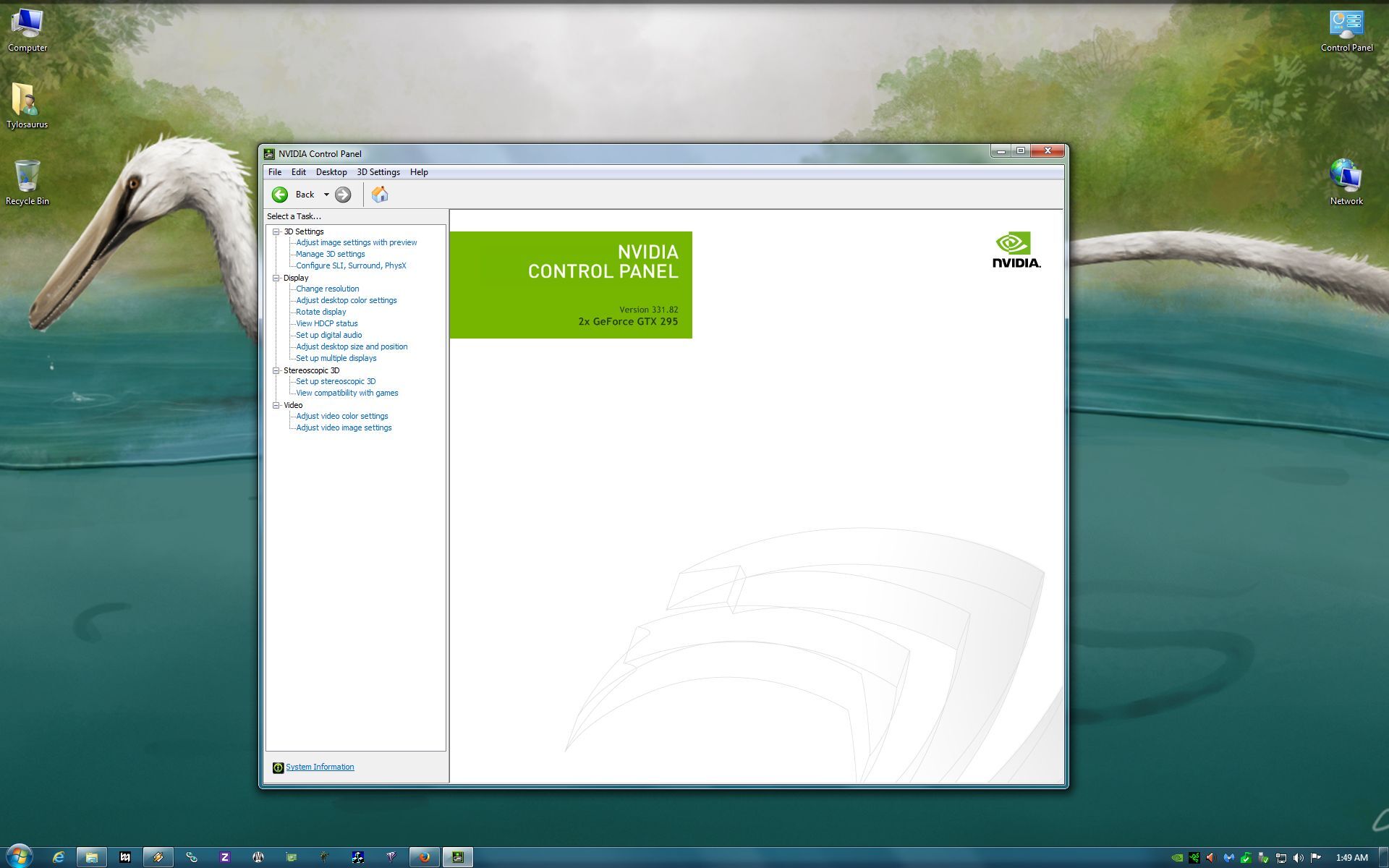Click the Show Desktop button
This screenshot has width=1389, height=868.
(1383, 857)
